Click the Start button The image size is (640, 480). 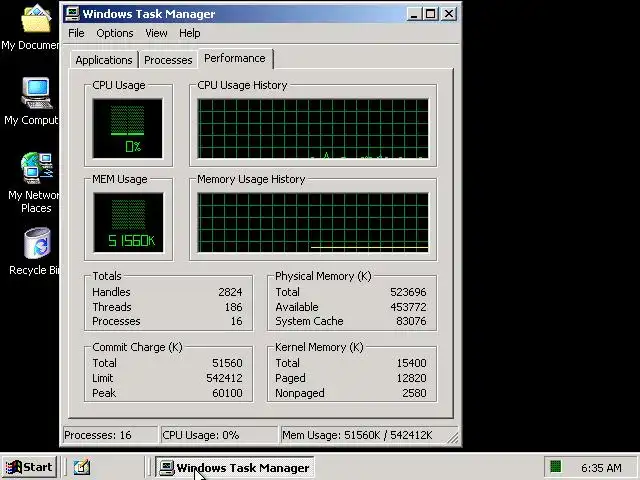pyautogui.click(x=29, y=467)
